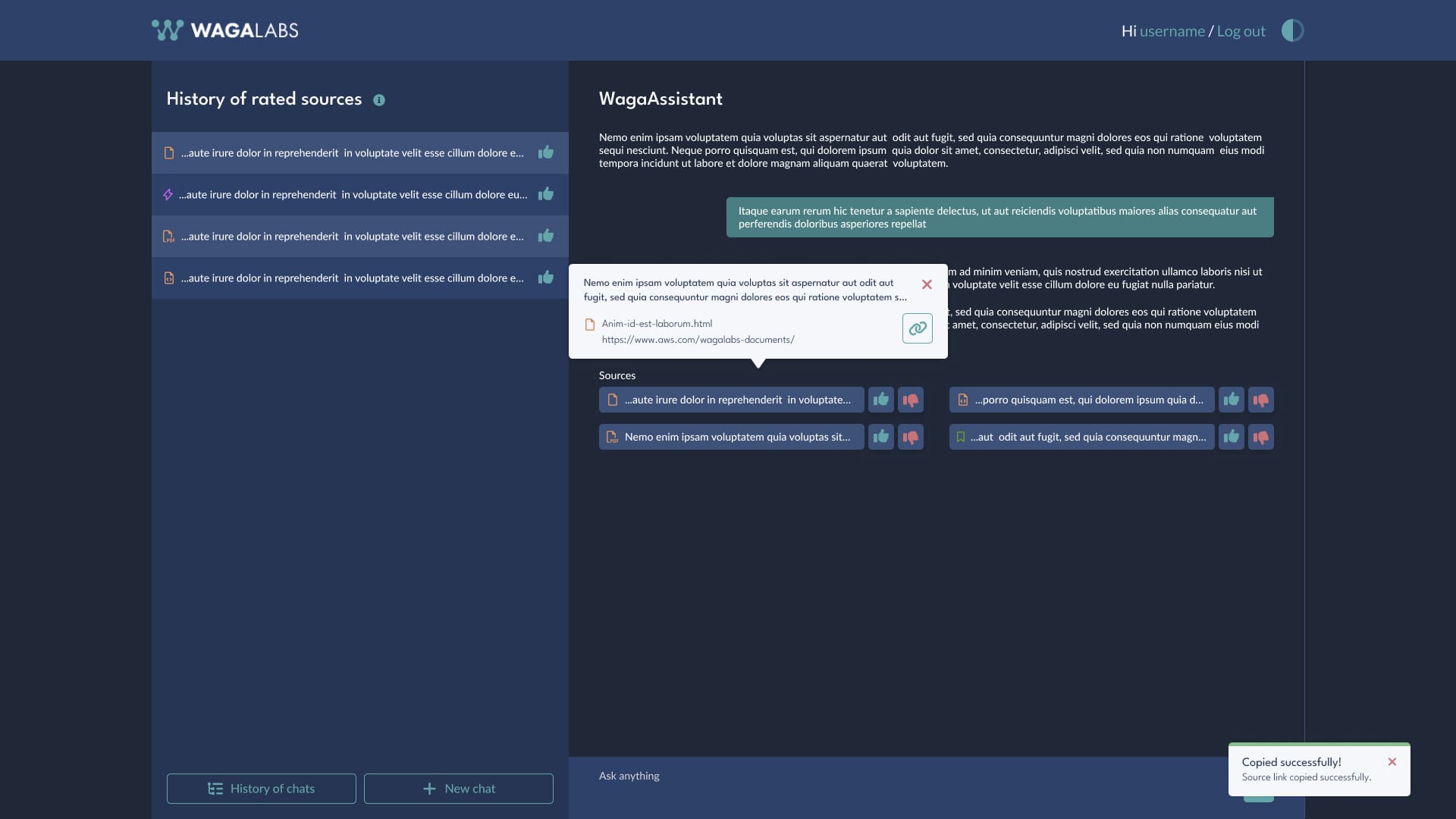Toggle thumbs up on first rated history item
Viewport: 1456px width, 819px height.
coord(546,152)
